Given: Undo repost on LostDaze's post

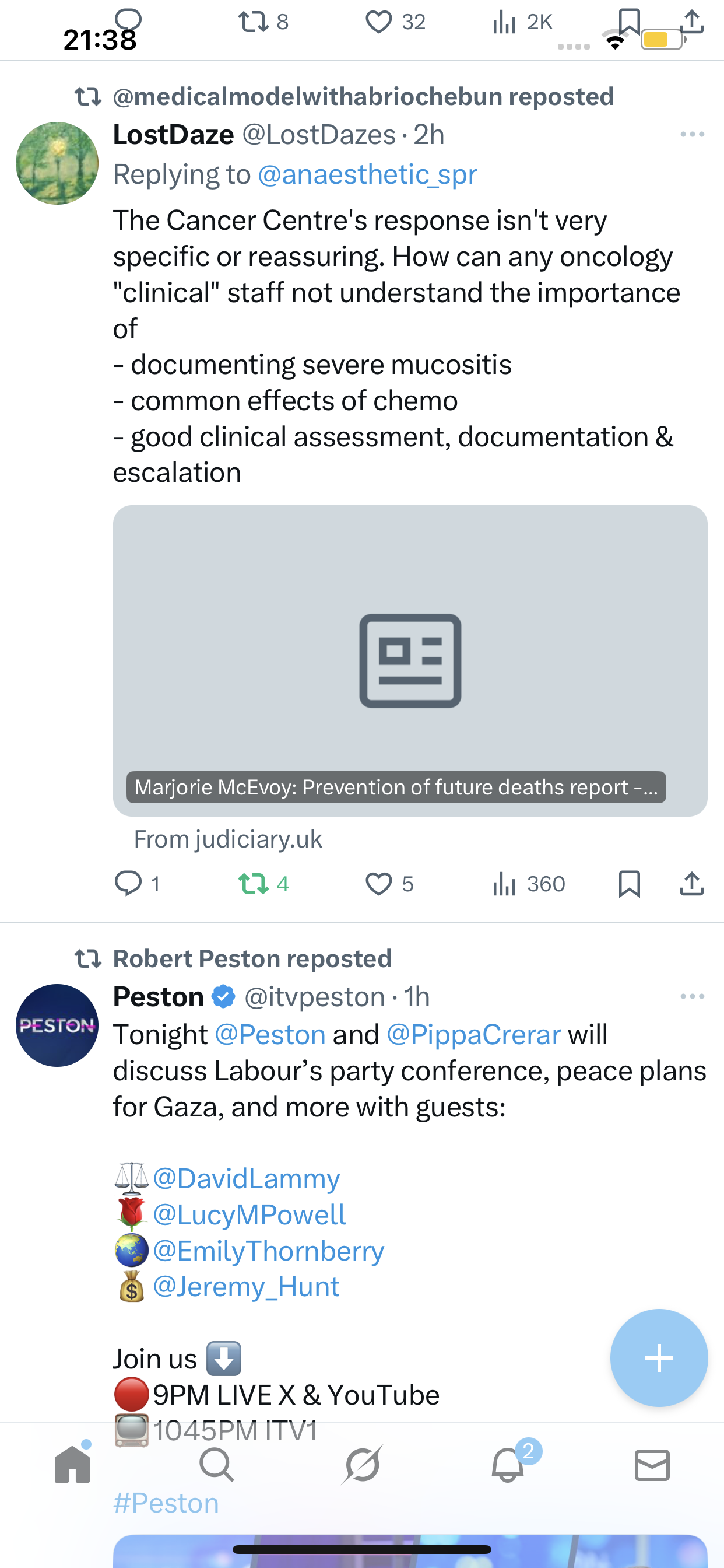Looking at the screenshot, I should pos(254,884).
